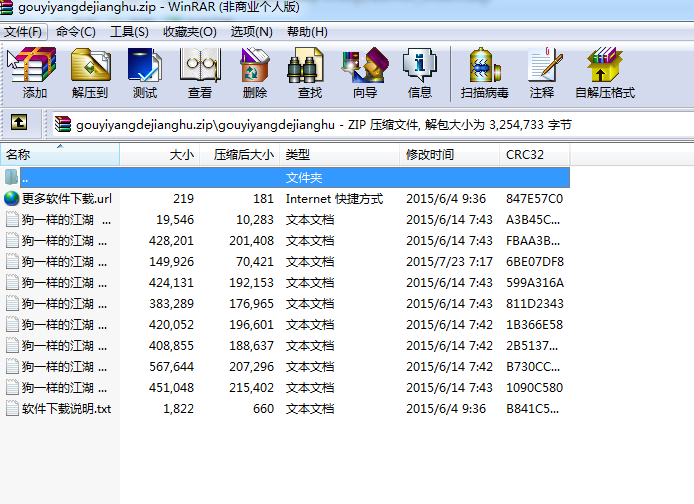
Task: Select the parent folder '..' icon
Action: (x=11, y=177)
